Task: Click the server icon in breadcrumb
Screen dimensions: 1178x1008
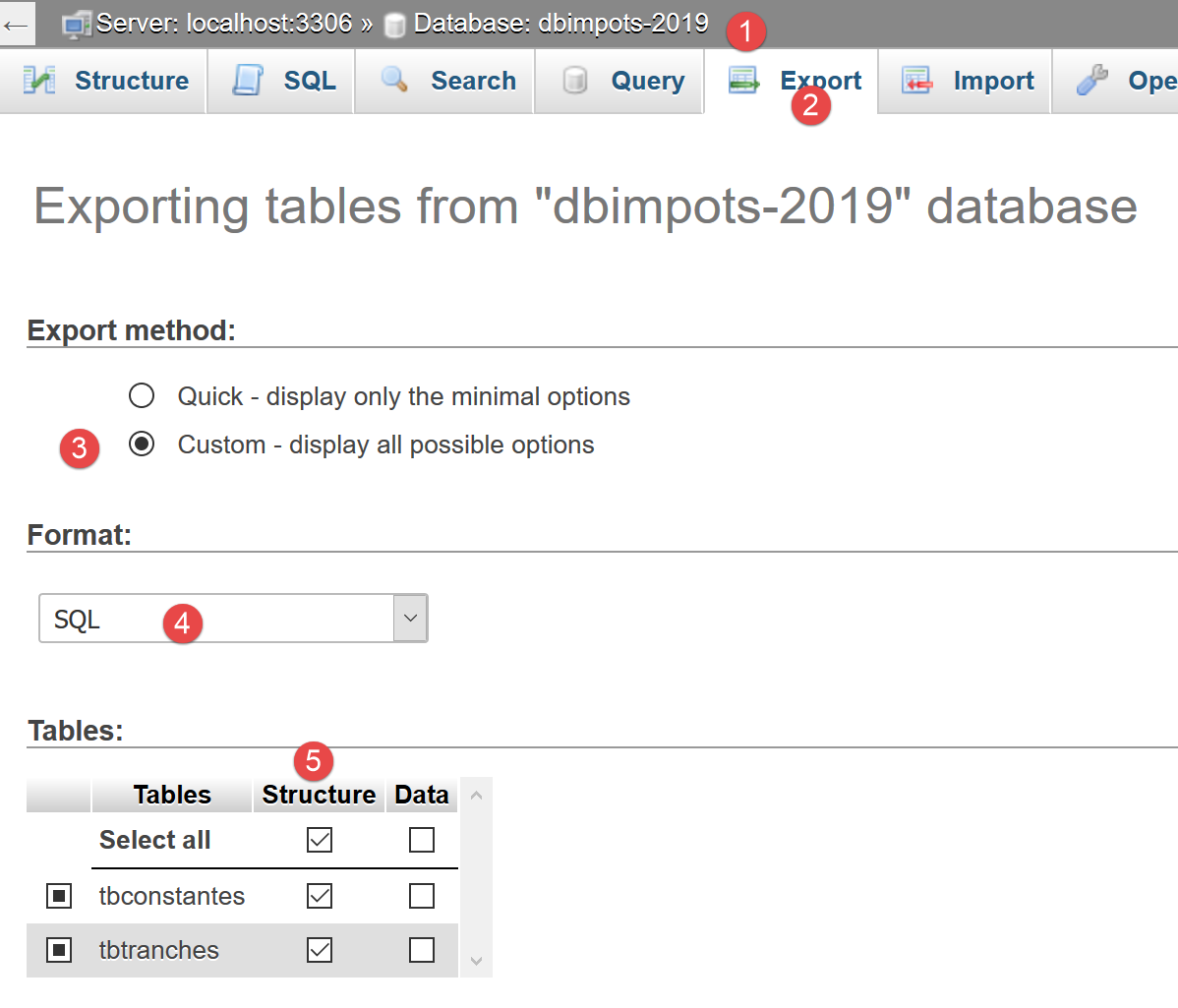Action: pyautogui.click(x=77, y=25)
